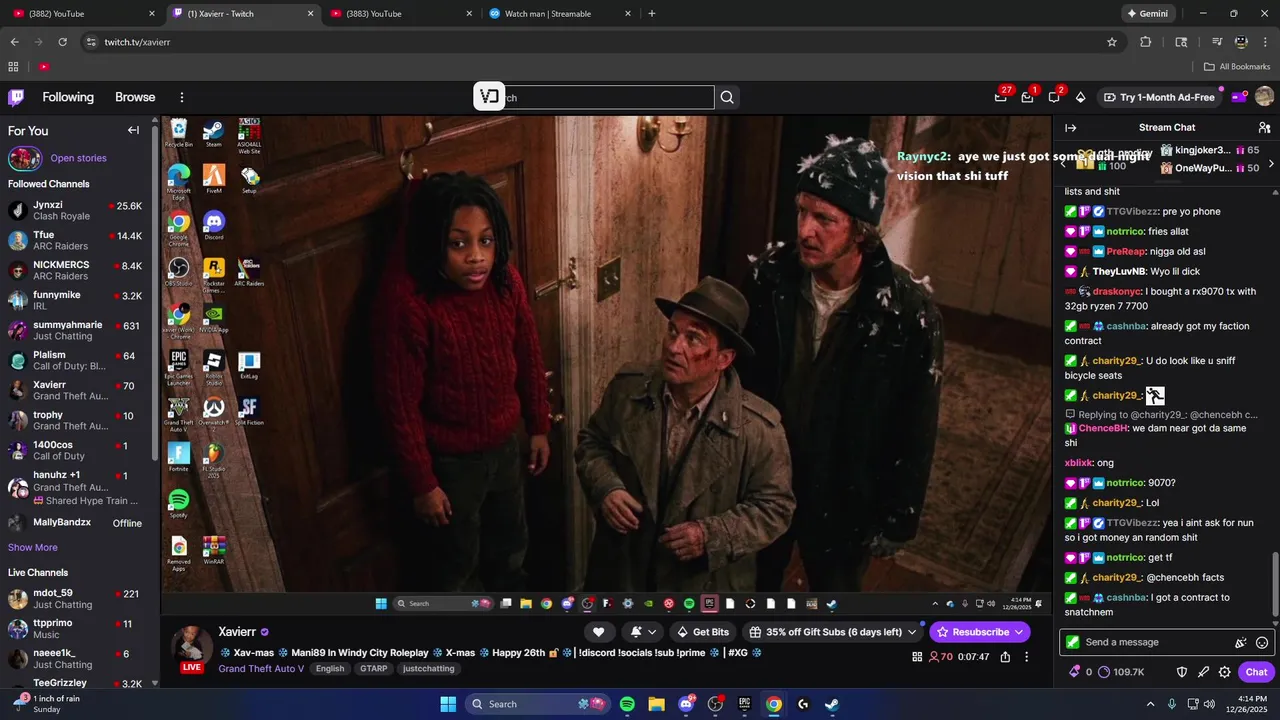Reload the Twitch page
The height and width of the screenshot is (720, 1280).
pyautogui.click(x=62, y=42)
